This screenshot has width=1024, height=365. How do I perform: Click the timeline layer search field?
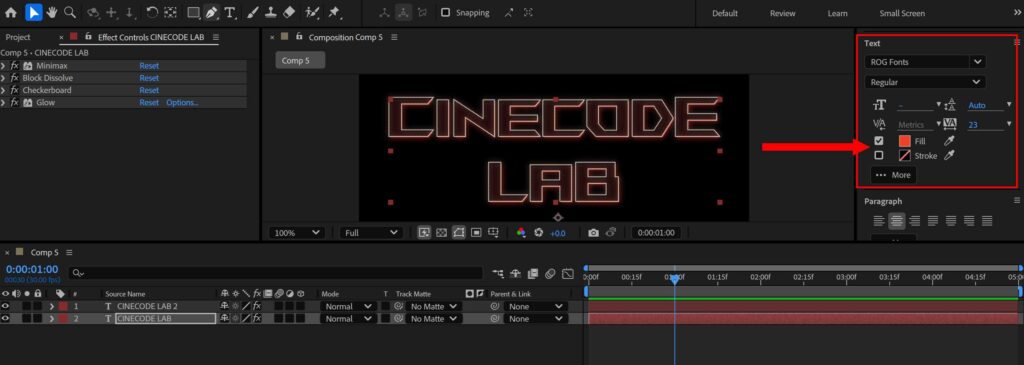pos(276,274)
